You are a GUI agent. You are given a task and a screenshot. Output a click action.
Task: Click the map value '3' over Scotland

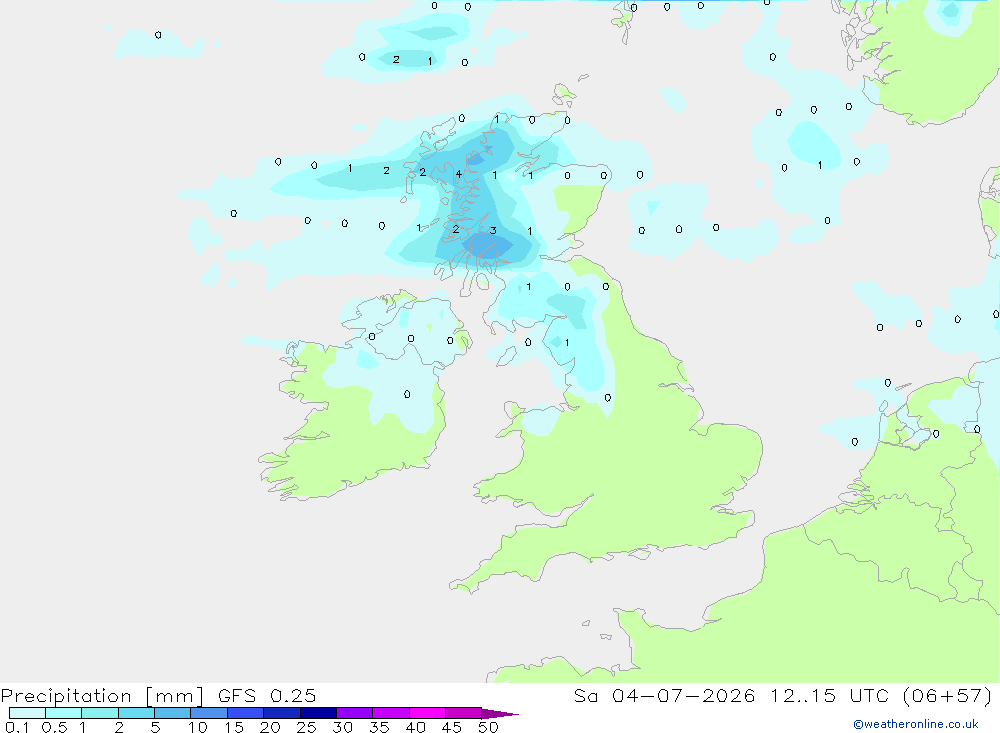493,230
